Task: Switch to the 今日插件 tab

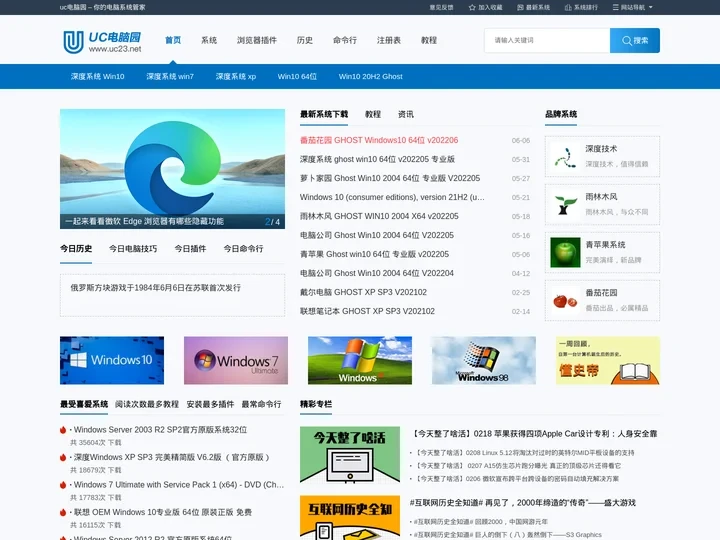Action: pyautogui.click(x=190, y=249)
